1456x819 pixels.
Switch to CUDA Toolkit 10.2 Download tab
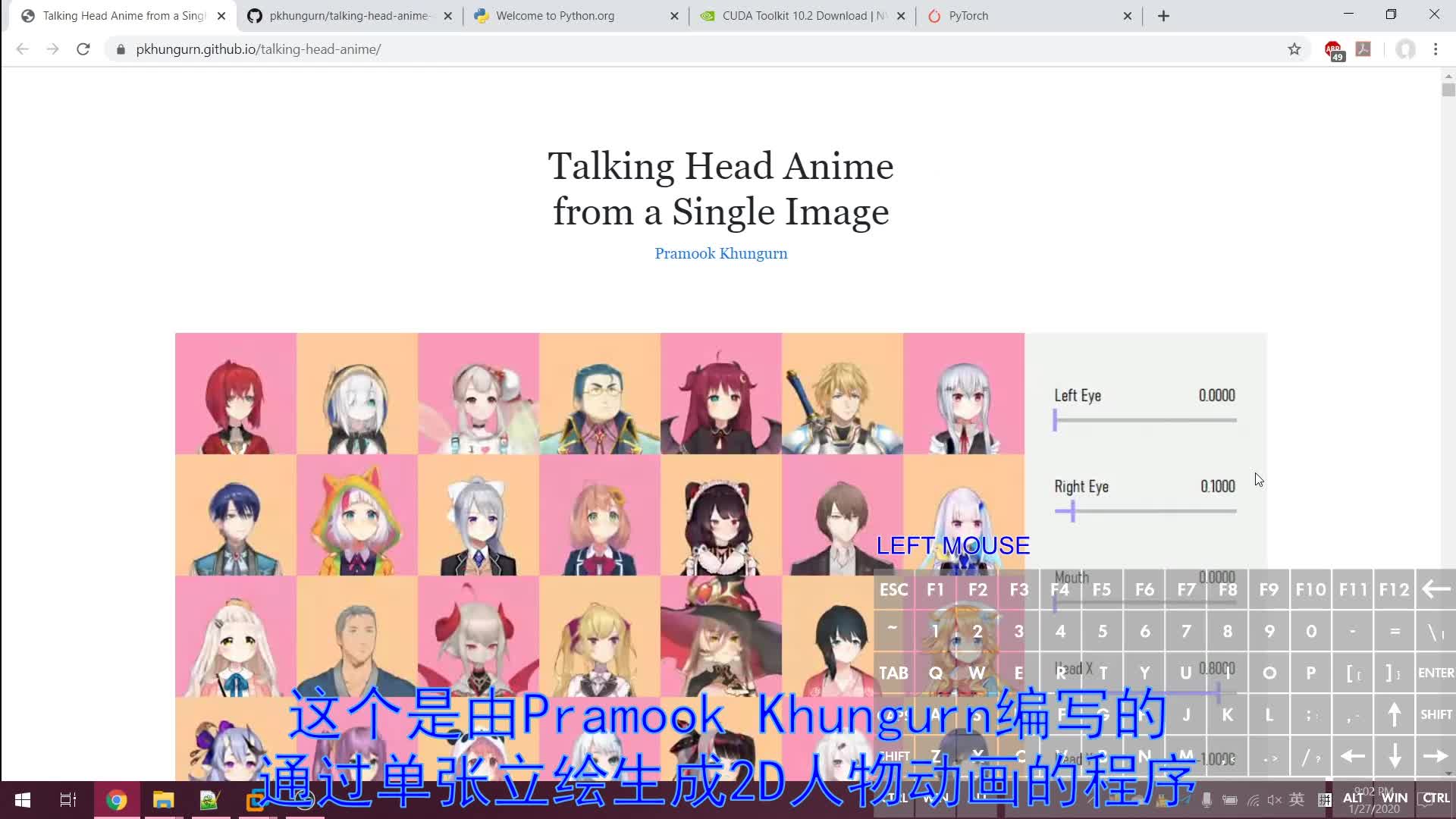tap(802, 16)
